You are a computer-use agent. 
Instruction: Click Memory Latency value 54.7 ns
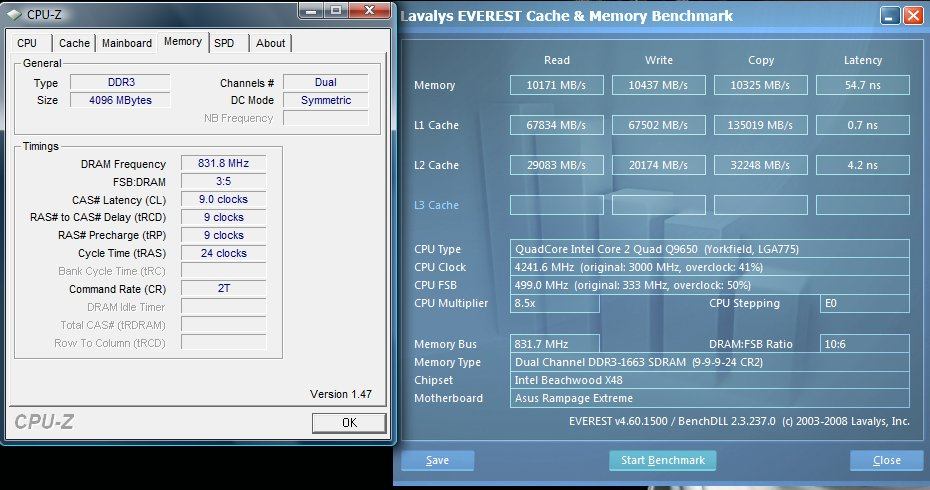pyautogui.click(x=862, y=85)
